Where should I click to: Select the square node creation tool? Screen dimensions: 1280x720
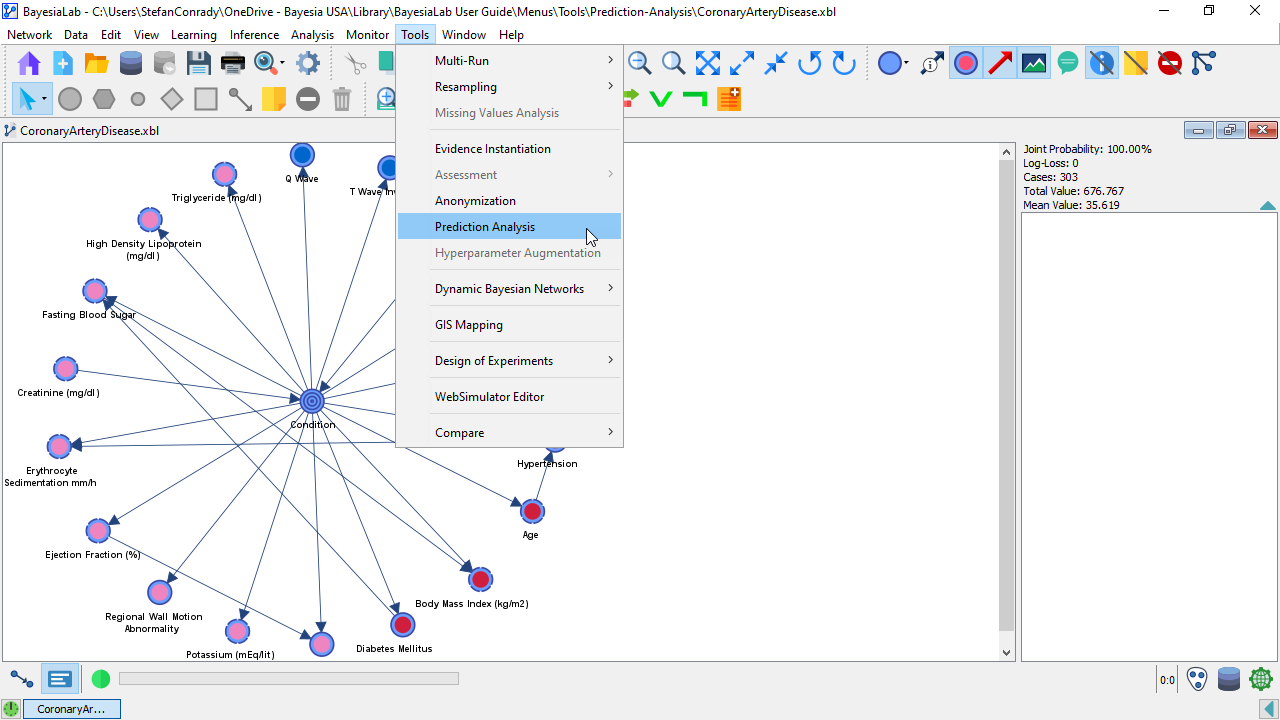pos(206,99)
